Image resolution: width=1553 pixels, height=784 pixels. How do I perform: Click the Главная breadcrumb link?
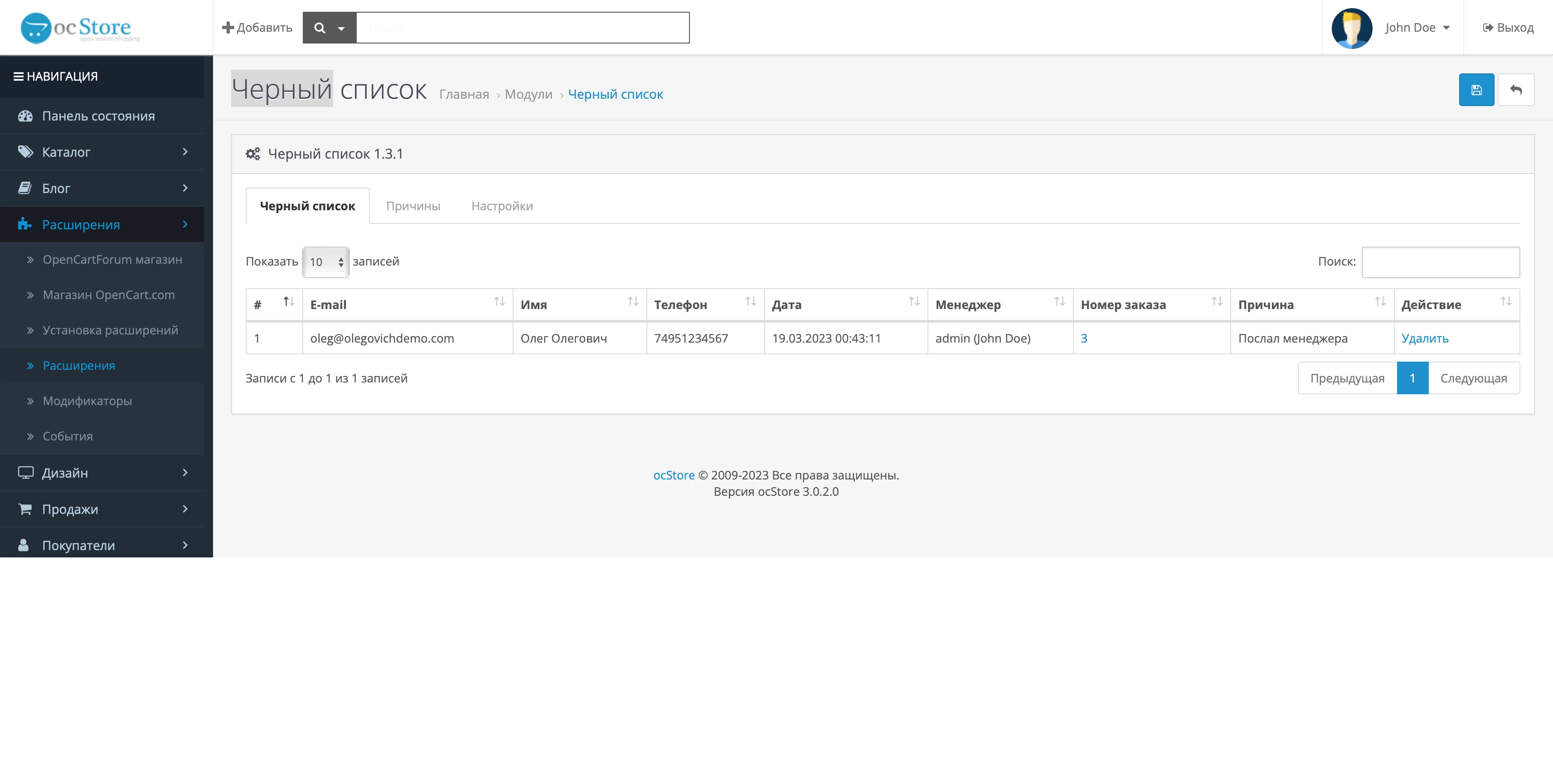[x=464, y=94]
